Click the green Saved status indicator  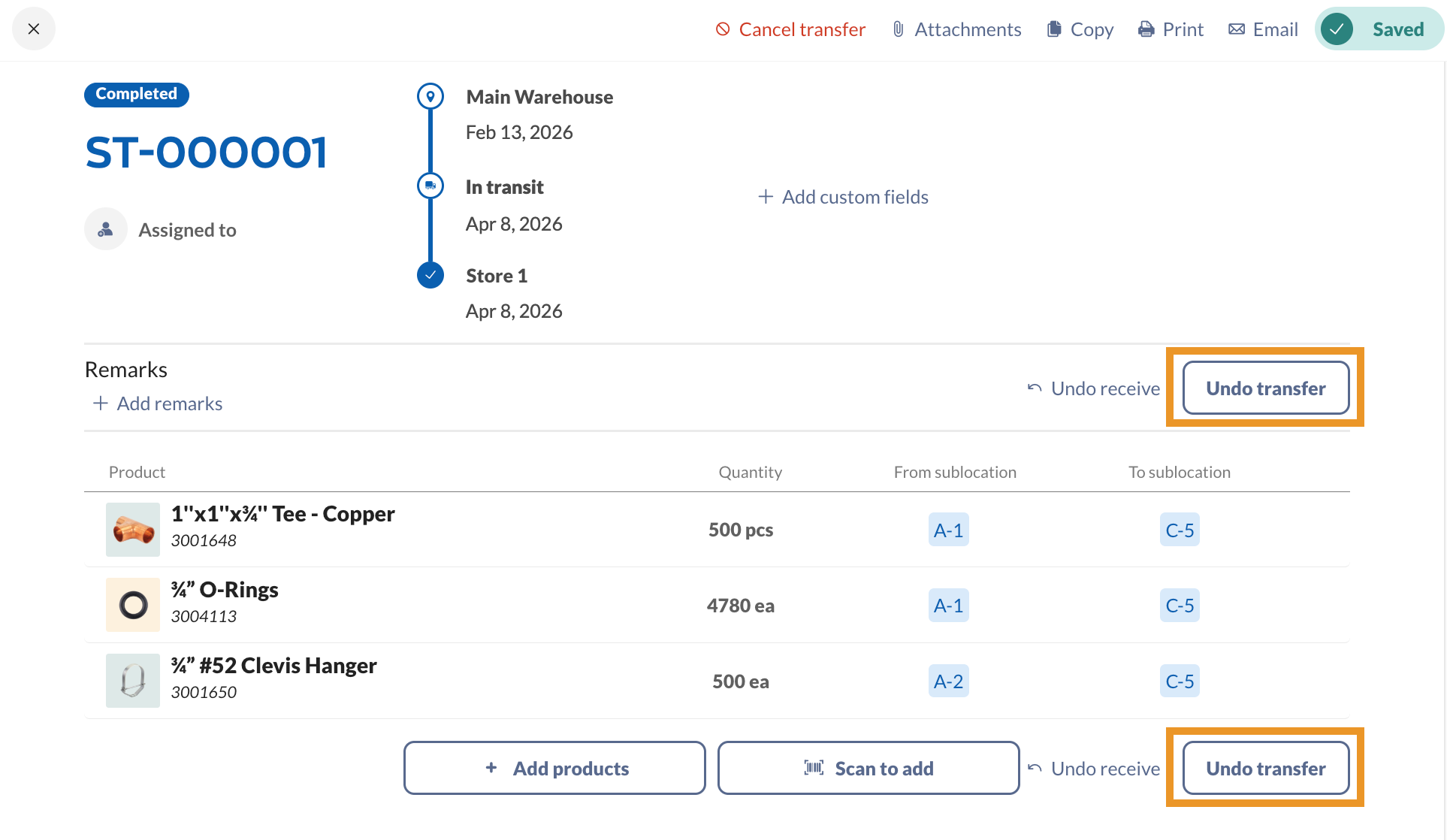(1379, 29)
